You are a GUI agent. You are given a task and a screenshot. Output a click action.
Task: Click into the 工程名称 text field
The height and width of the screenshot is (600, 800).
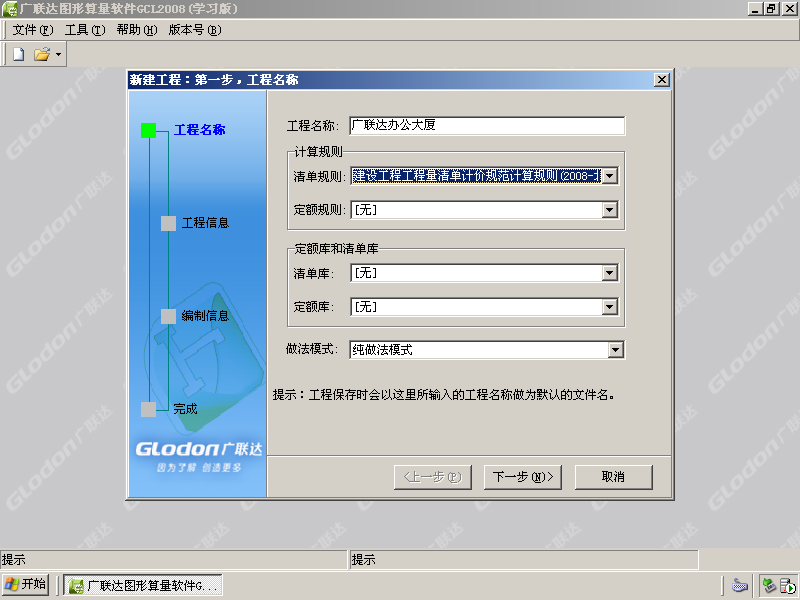point(487,126)
